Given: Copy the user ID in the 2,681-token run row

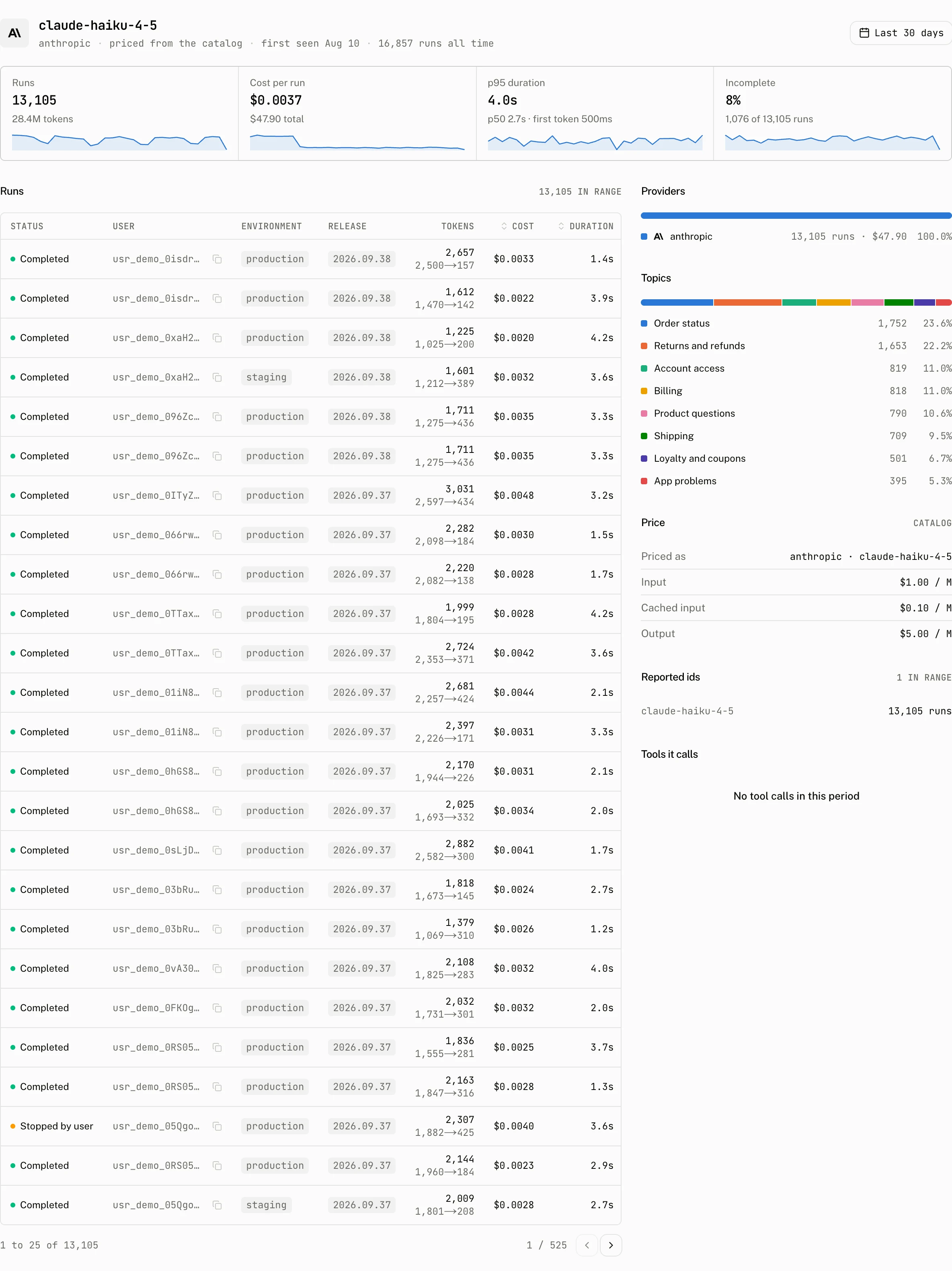Looking at the screenshot, I should (x=217, y=692).
